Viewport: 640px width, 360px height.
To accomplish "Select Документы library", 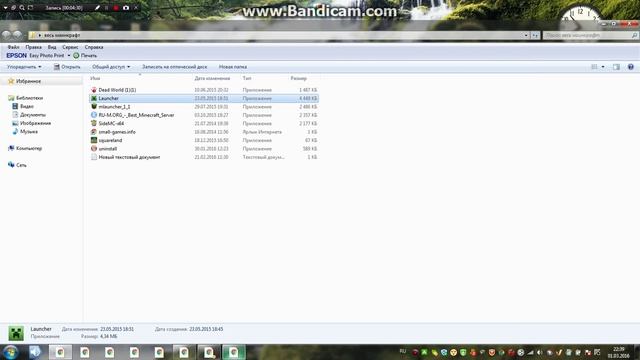I will coord(33,115).
